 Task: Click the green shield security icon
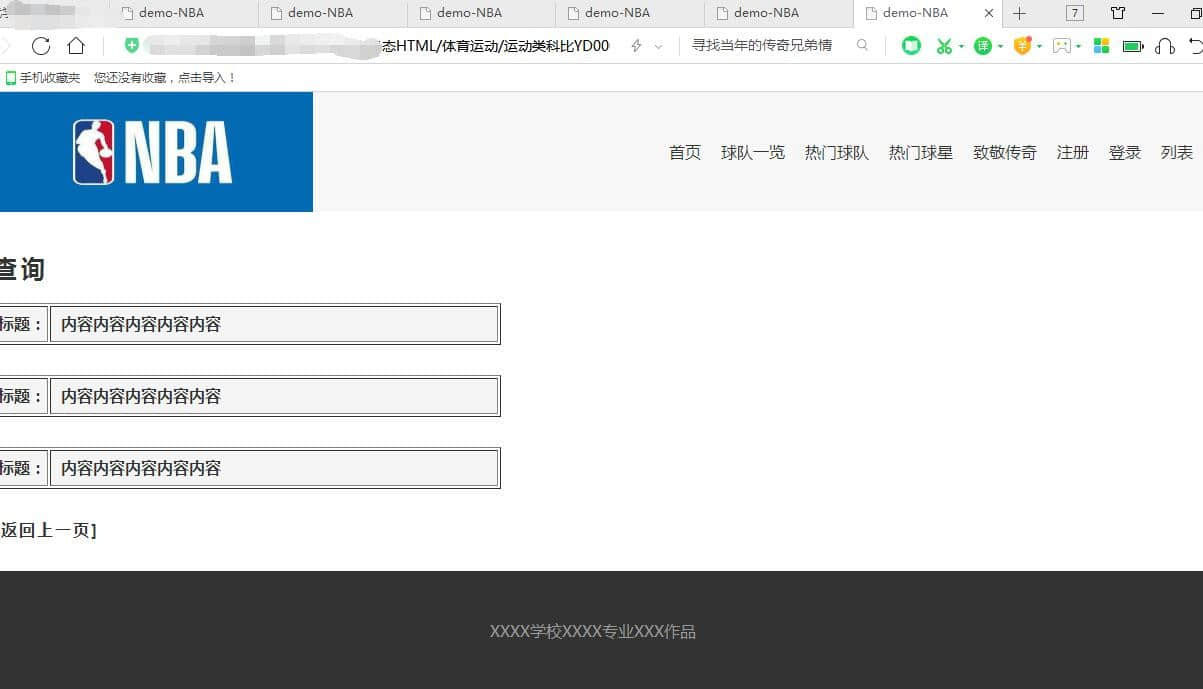point(131,46)
